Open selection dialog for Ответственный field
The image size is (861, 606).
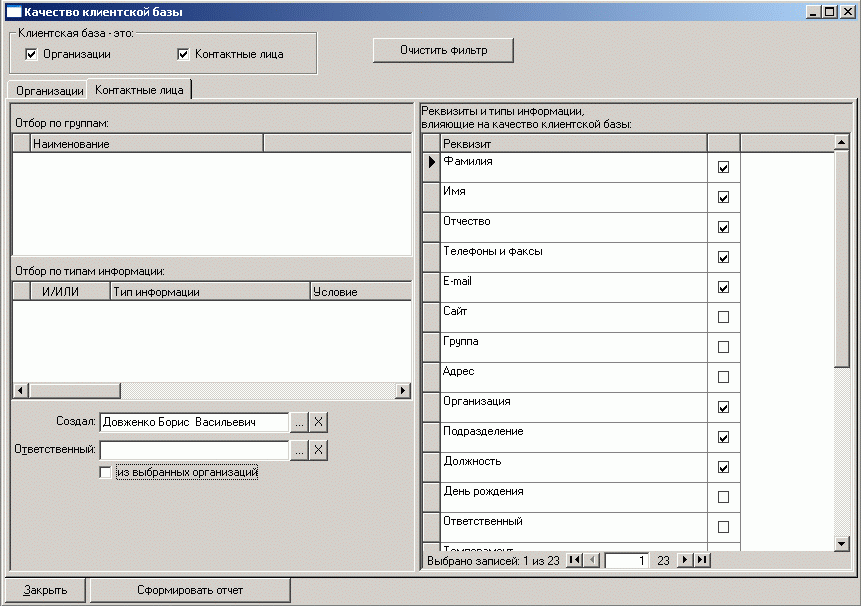[x=299, y=450]
